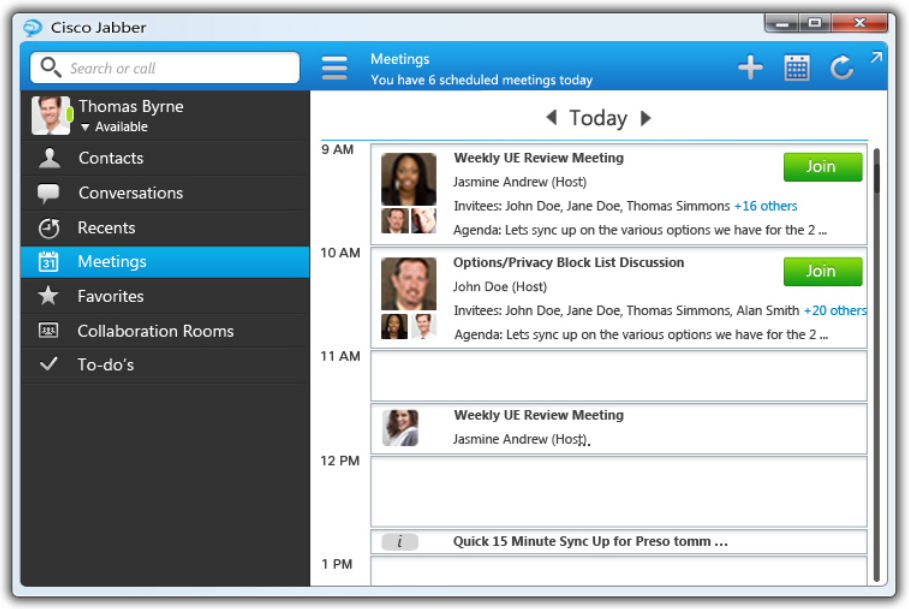909x609 pixels.
Task: Click Thomas Byrne name
Action: (x=131, y=107)
